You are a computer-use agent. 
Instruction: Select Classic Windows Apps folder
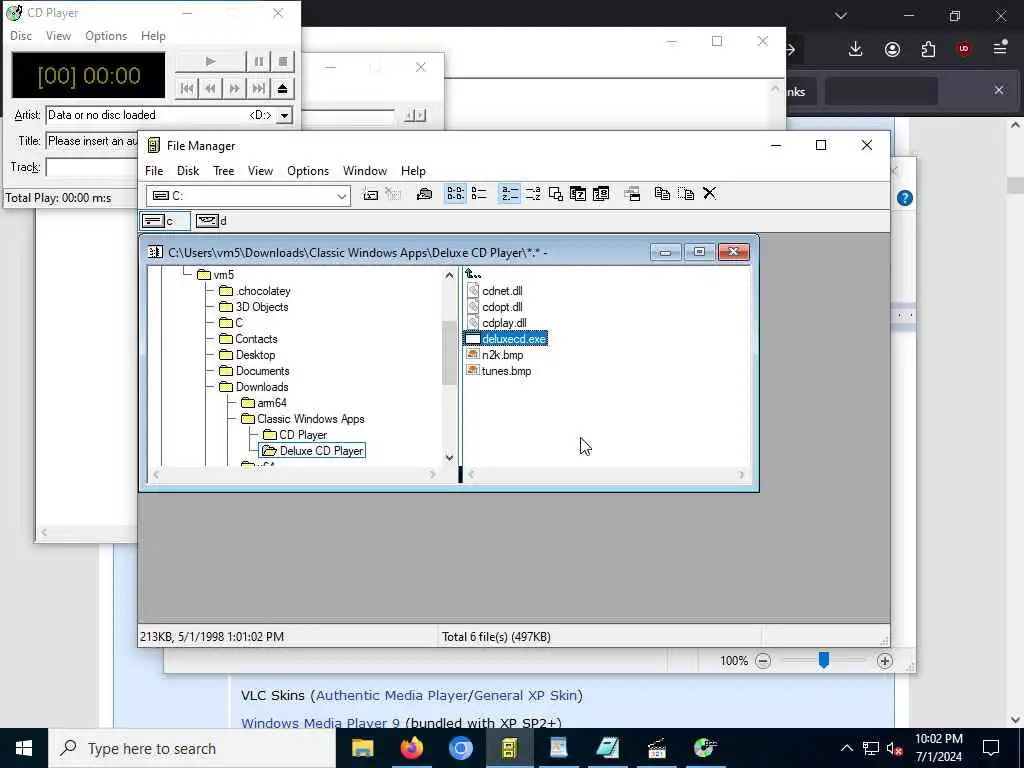(x=302, y=419)
